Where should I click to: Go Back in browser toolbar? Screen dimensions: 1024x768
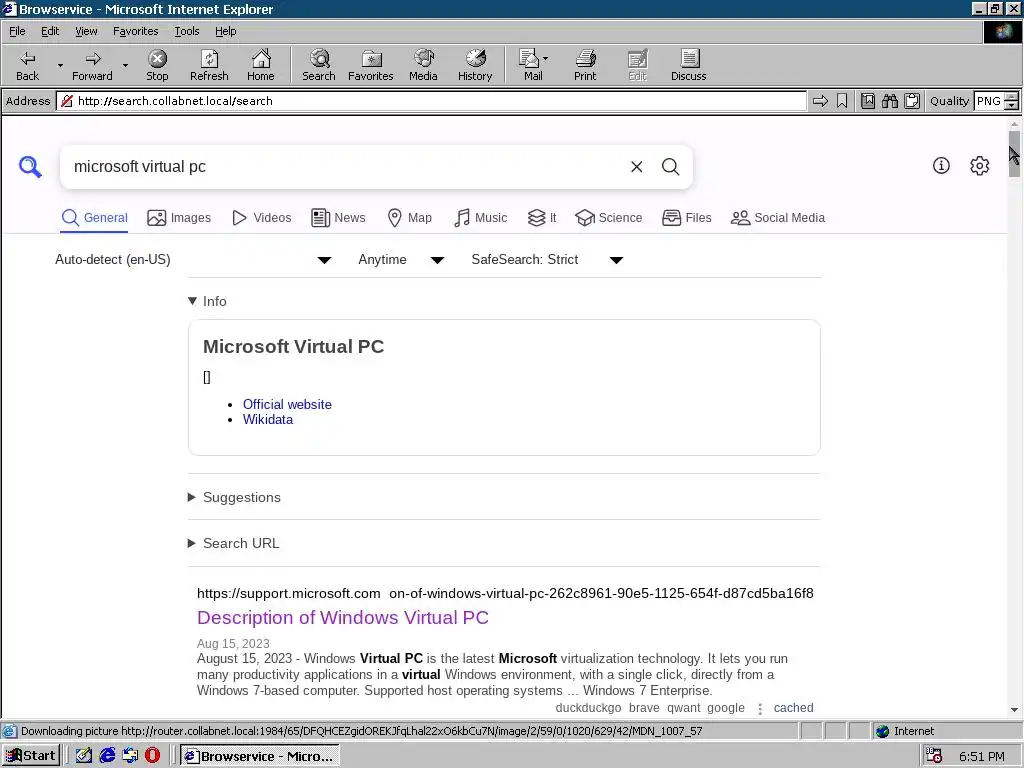point(27,65)
